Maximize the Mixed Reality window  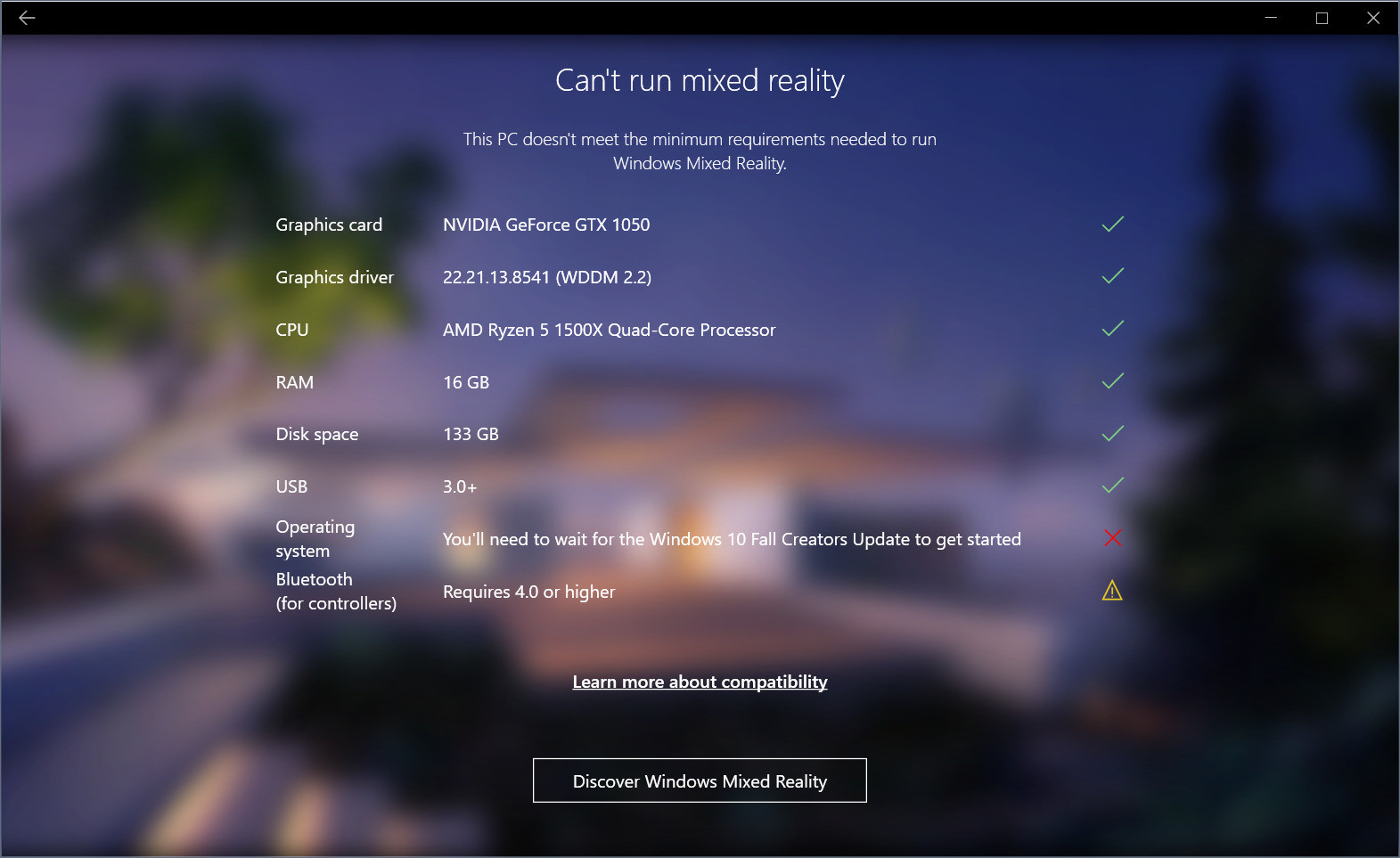(x=1322, y=18)
